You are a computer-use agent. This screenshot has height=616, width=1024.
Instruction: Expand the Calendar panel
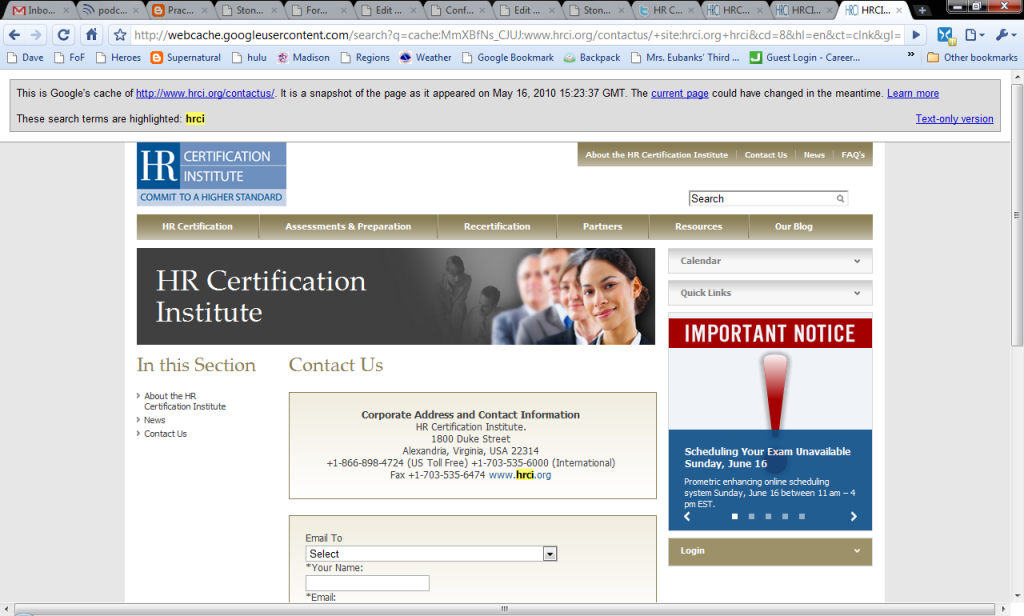pos(770,261)
